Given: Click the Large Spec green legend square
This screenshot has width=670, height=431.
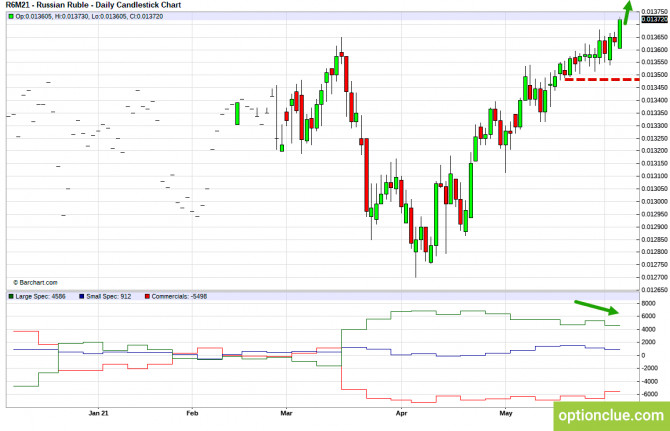Looking at the screenshot, I should pos(11,296).
